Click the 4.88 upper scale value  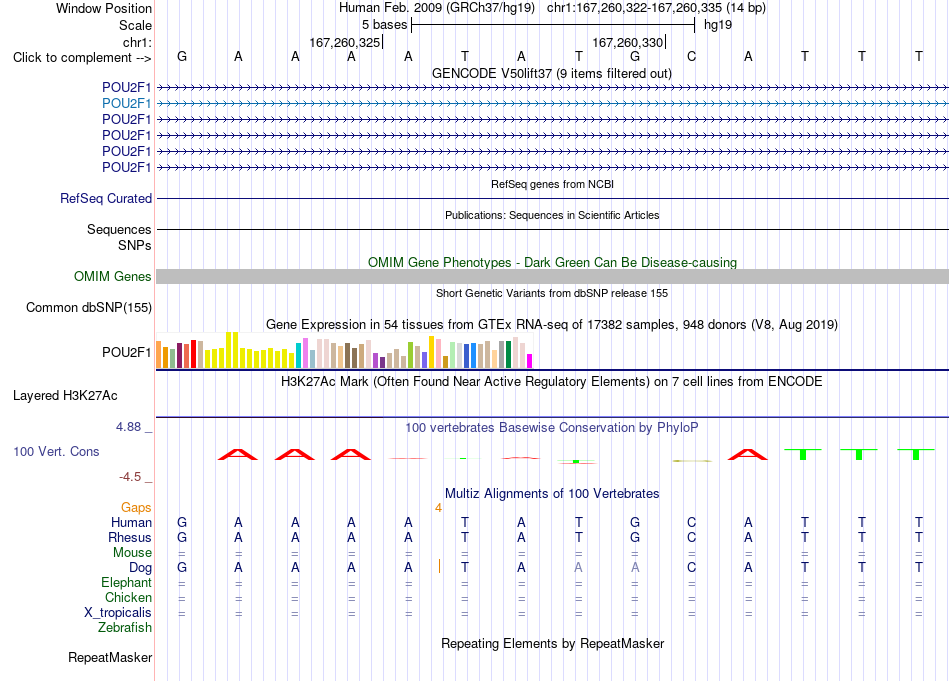pos(128,427)
